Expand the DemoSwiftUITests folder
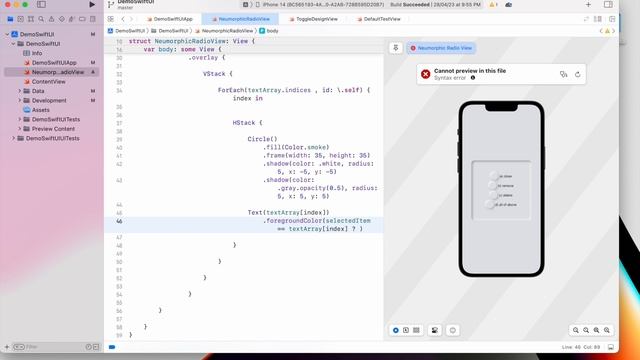 19,119
